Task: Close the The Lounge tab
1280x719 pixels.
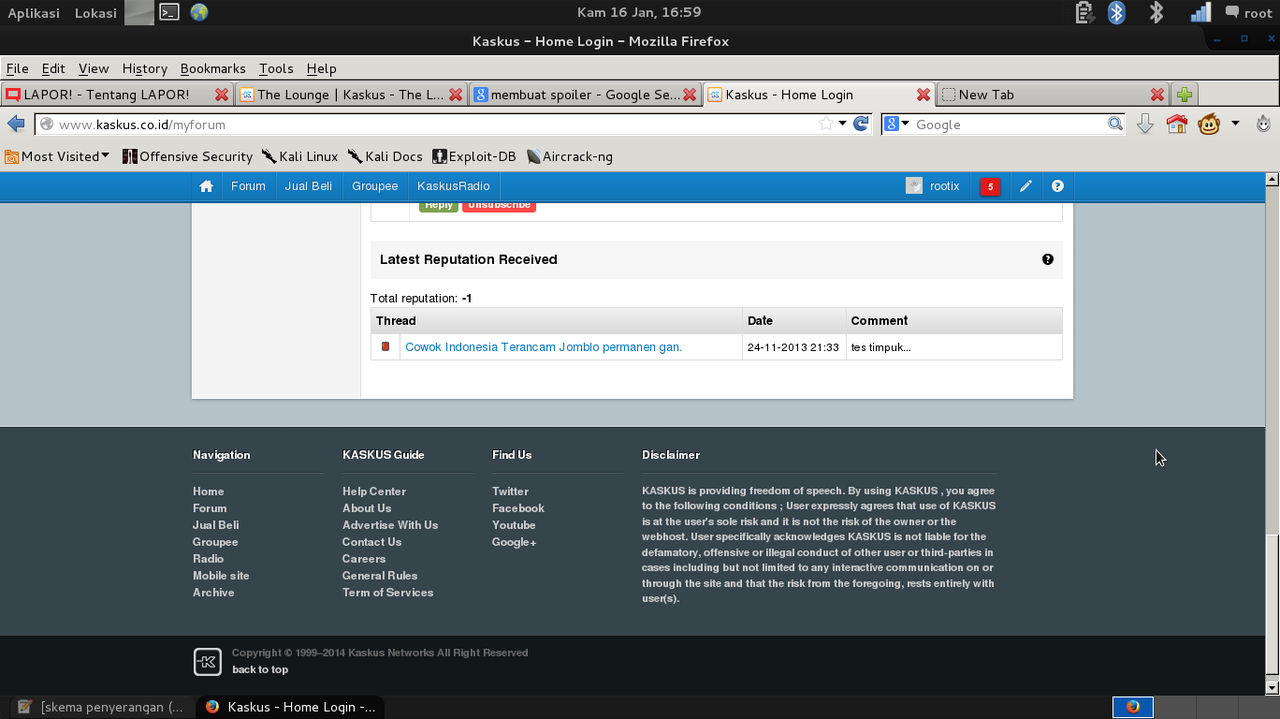Action: (x=456, y=94)
